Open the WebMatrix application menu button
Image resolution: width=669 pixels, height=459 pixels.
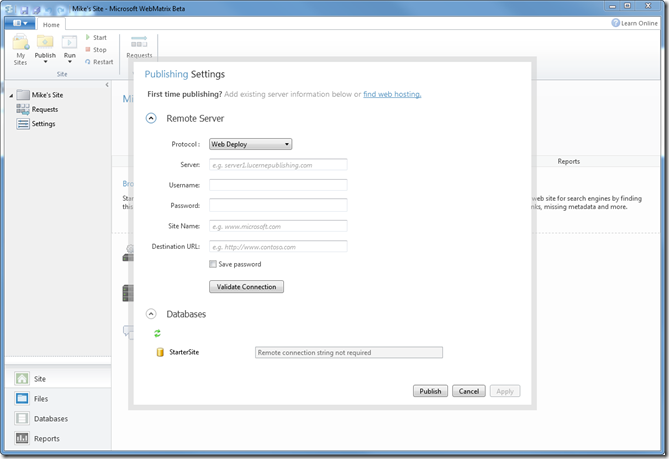tap(20, 23)
